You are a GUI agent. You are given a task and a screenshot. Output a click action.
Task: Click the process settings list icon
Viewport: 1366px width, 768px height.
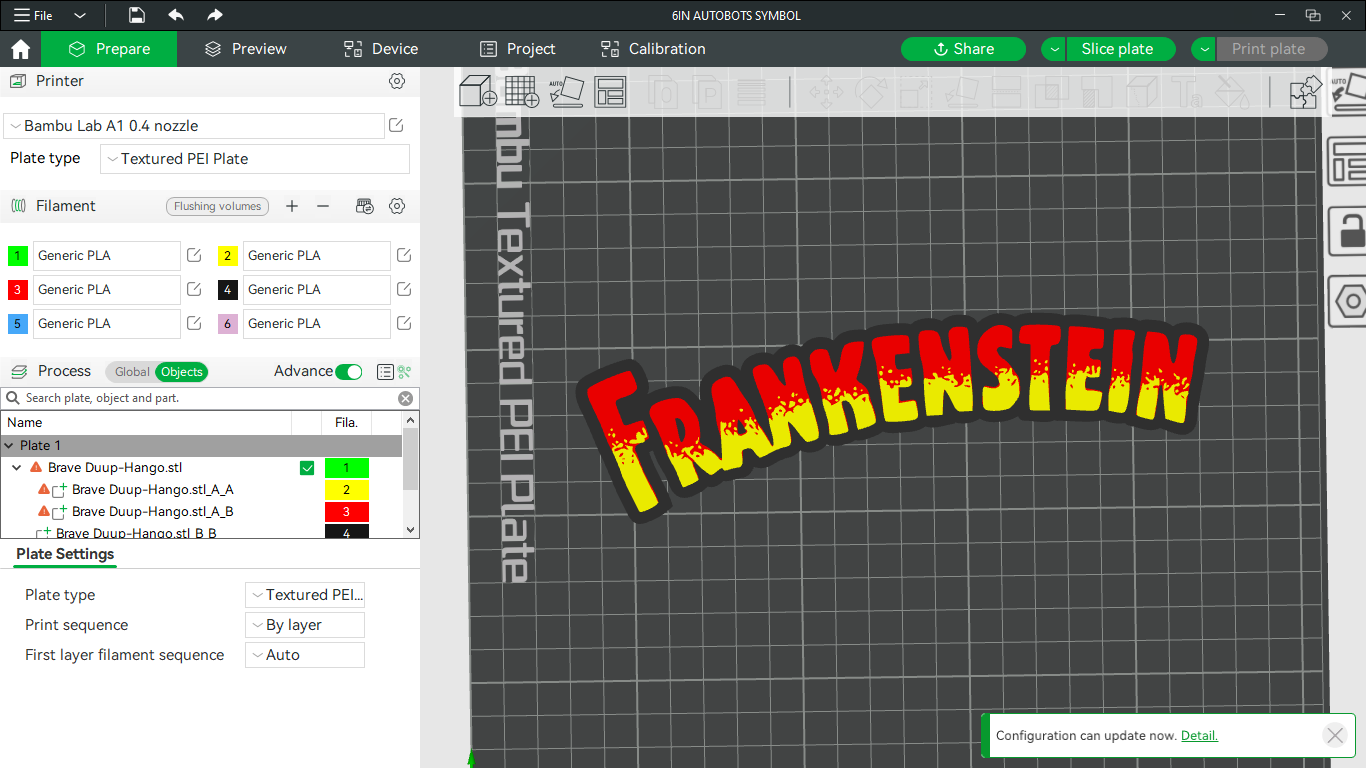[385, 372]
